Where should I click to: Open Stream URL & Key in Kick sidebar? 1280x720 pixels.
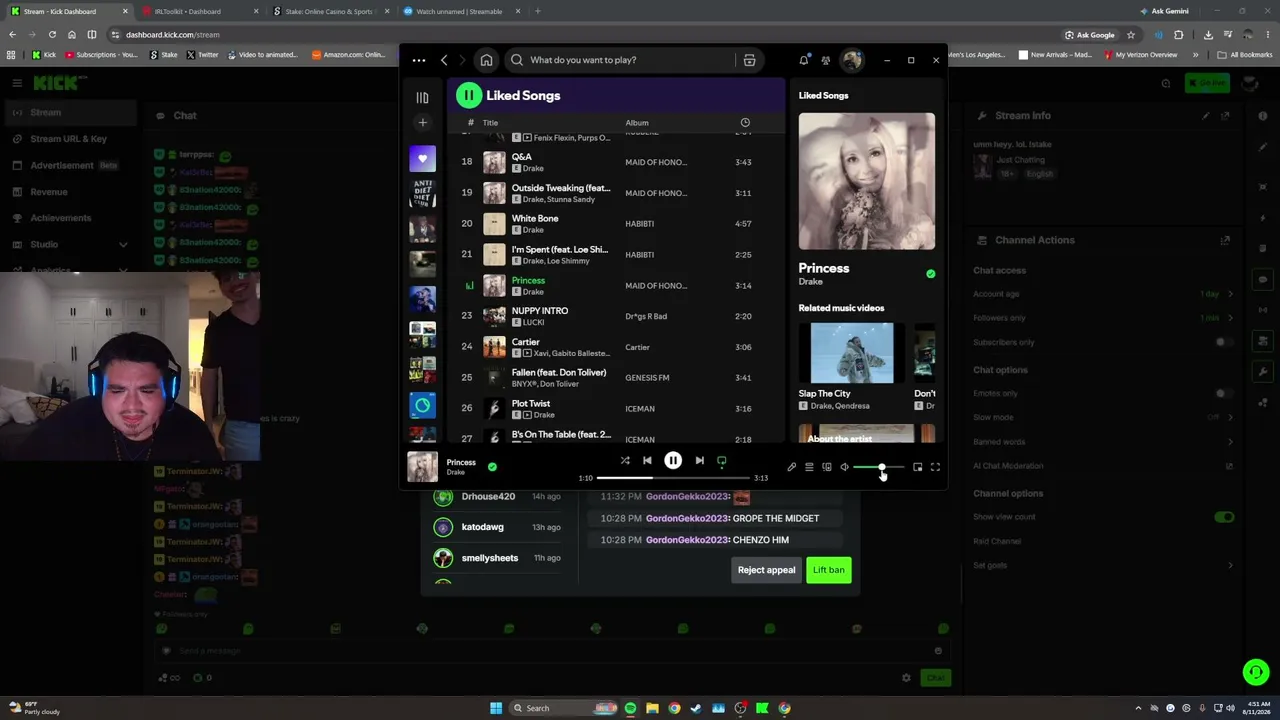(68, 139)
